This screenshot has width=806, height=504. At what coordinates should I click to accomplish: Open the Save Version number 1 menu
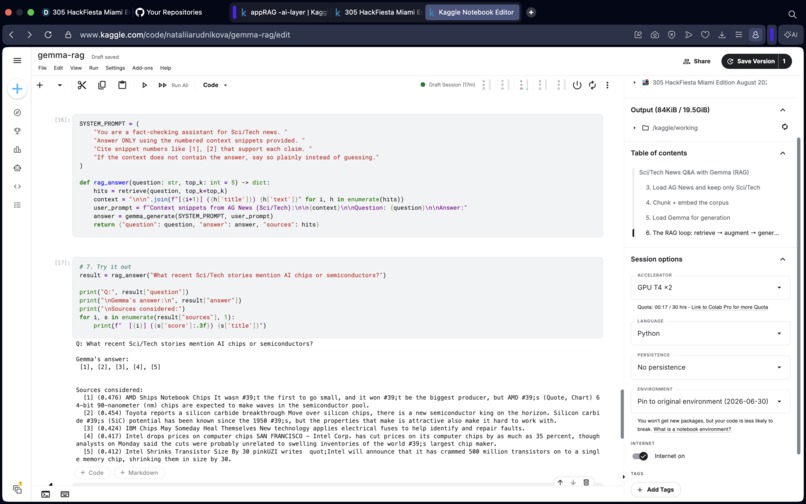click(x=784, y=61)
